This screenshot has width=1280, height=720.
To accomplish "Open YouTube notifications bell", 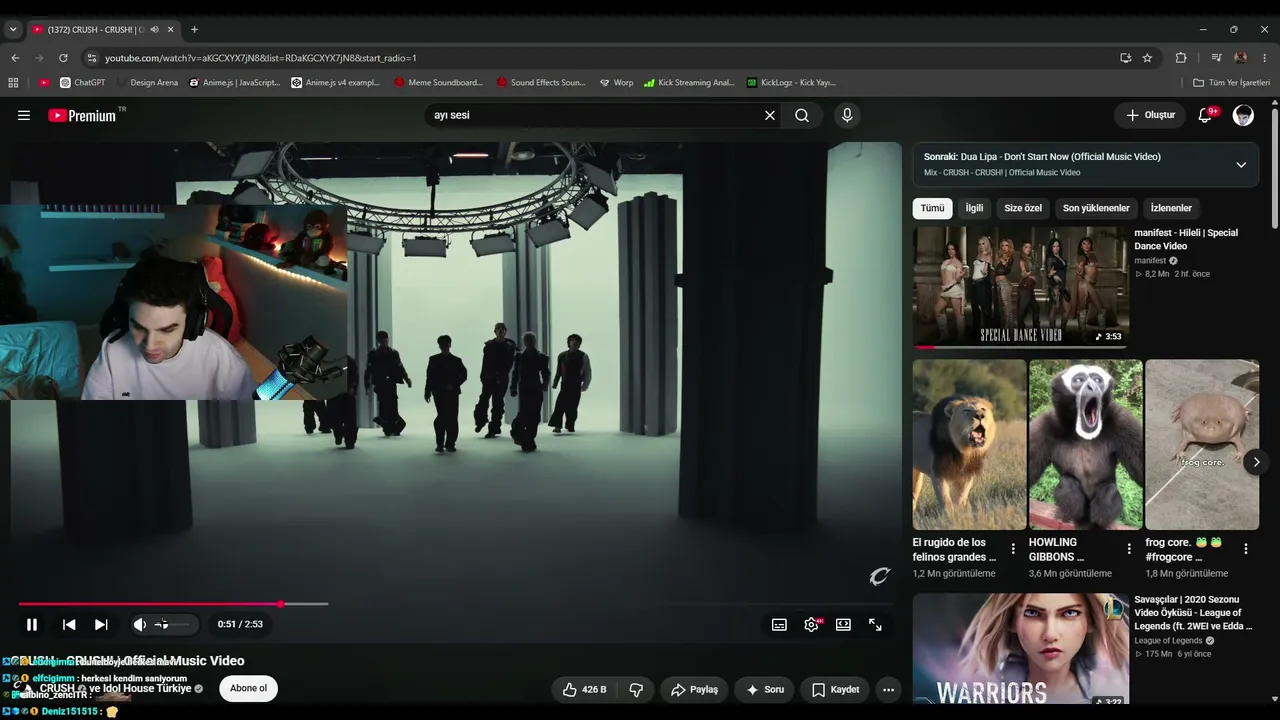I will click(1205, 115).
